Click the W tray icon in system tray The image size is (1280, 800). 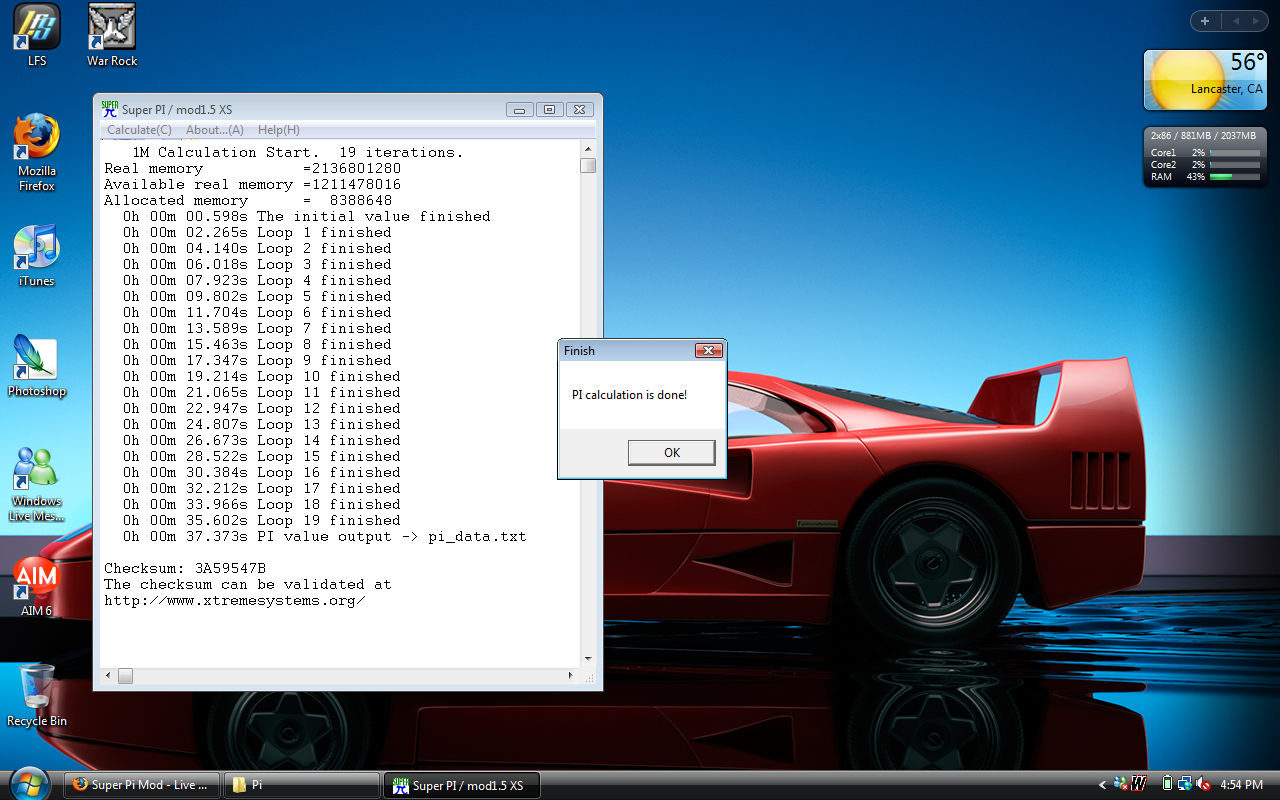click(x=1139, y=785)
